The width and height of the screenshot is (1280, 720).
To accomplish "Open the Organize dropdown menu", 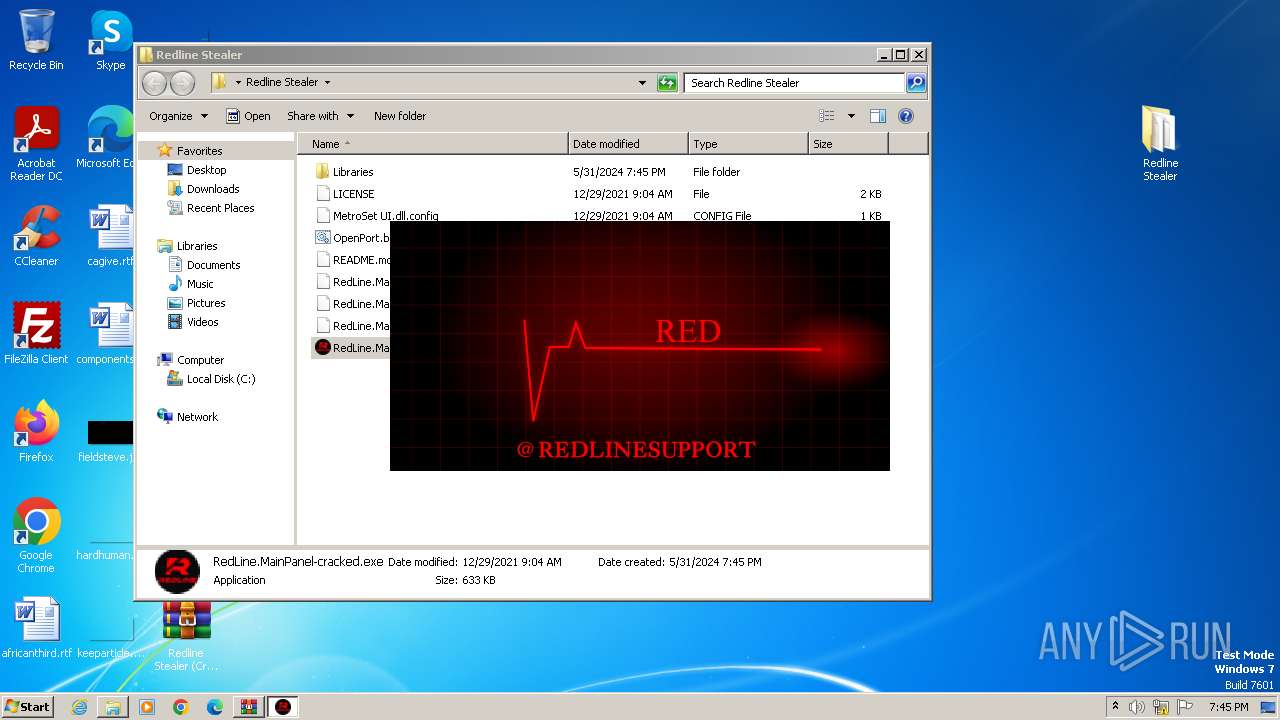I will coord(179,116).
